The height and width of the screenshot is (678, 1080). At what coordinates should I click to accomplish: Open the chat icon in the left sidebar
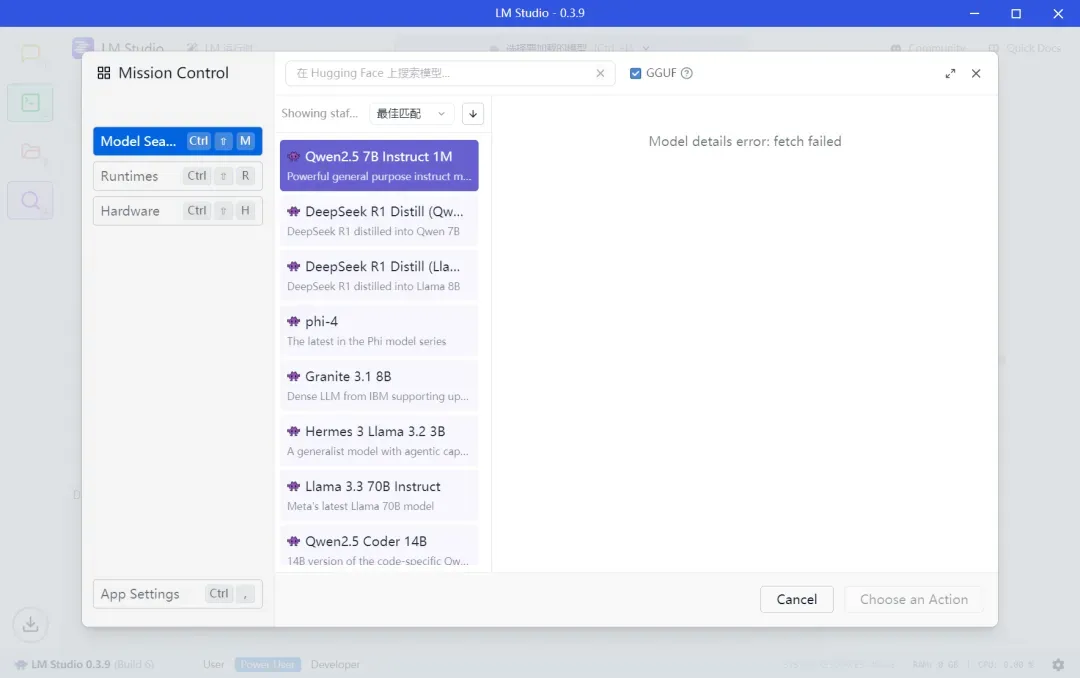(x=30, y=54)
